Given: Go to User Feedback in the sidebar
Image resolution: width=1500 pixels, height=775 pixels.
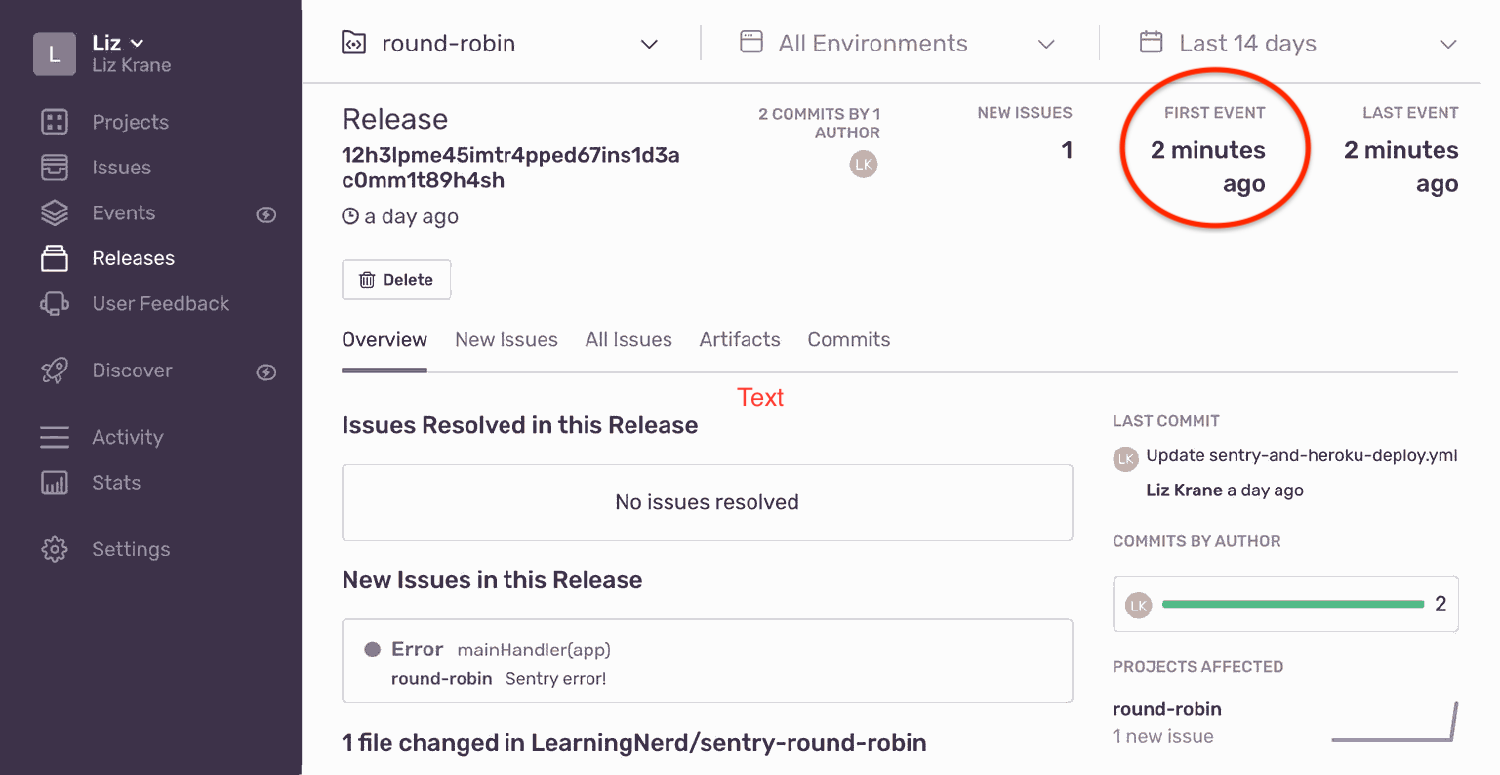Looking at the screenshot, I should 160,303.
